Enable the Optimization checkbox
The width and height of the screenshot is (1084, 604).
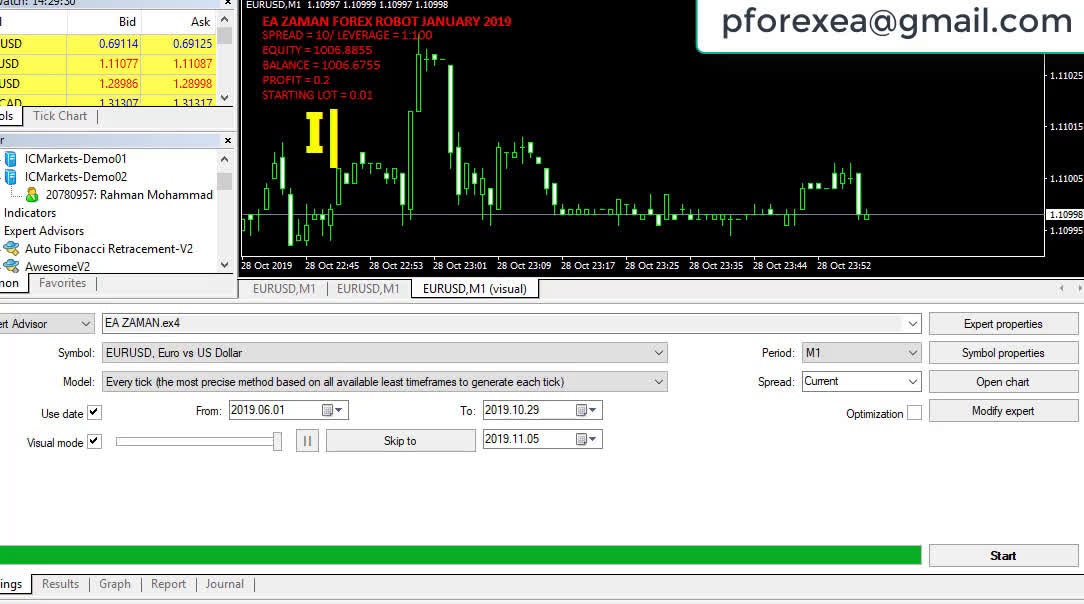(x=914, y=413)
